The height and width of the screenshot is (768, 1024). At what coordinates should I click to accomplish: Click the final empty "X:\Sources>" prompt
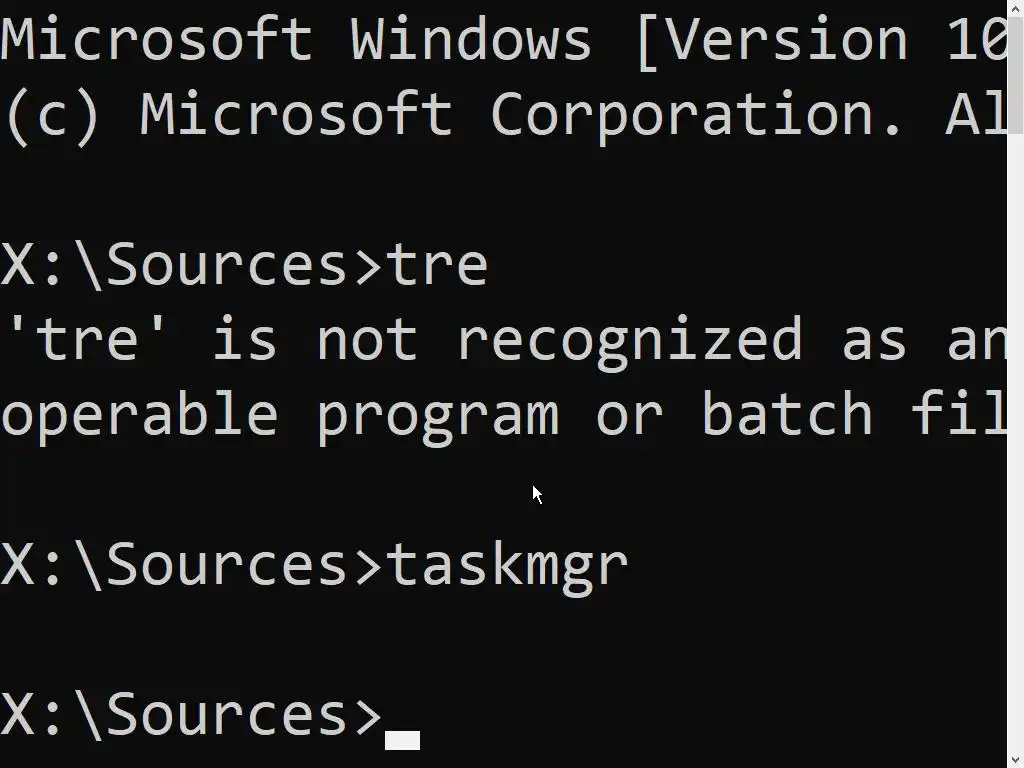192,715
